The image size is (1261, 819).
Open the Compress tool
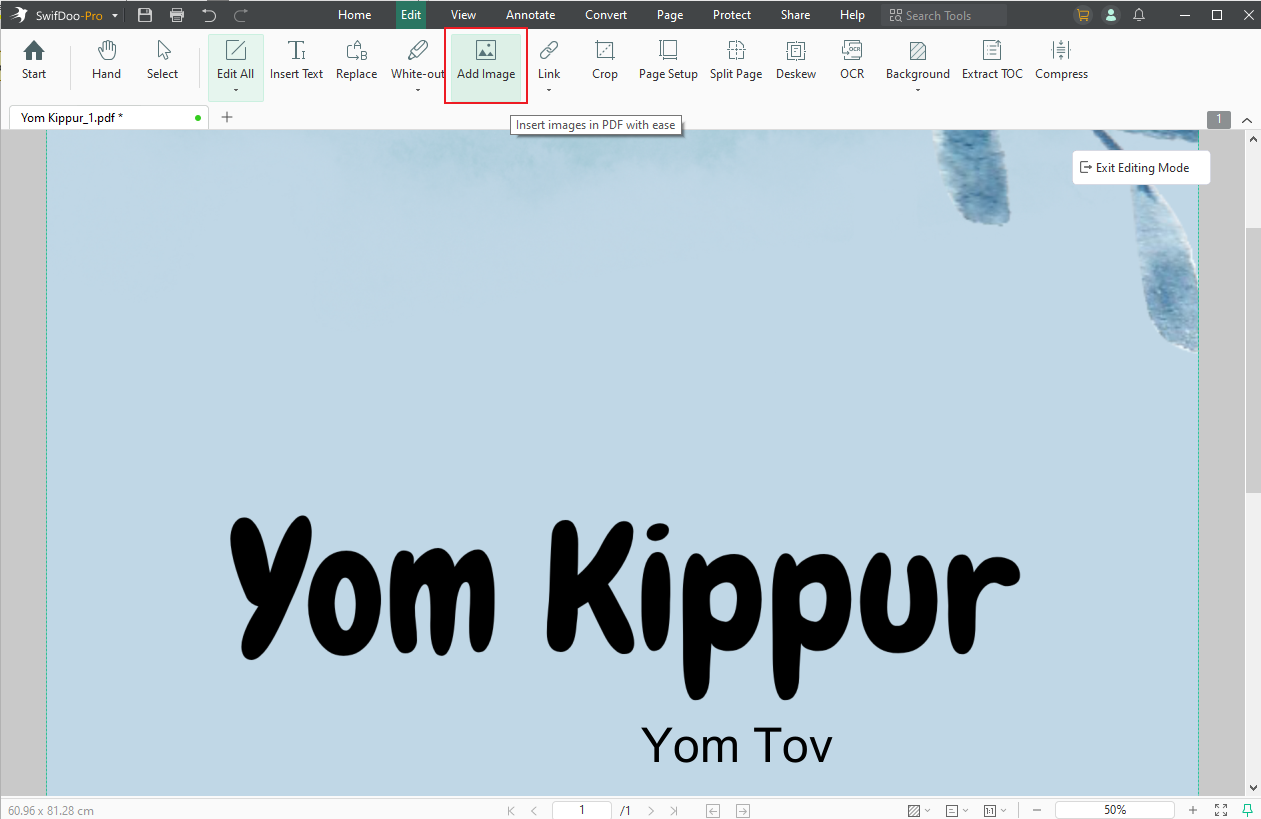1060,58
